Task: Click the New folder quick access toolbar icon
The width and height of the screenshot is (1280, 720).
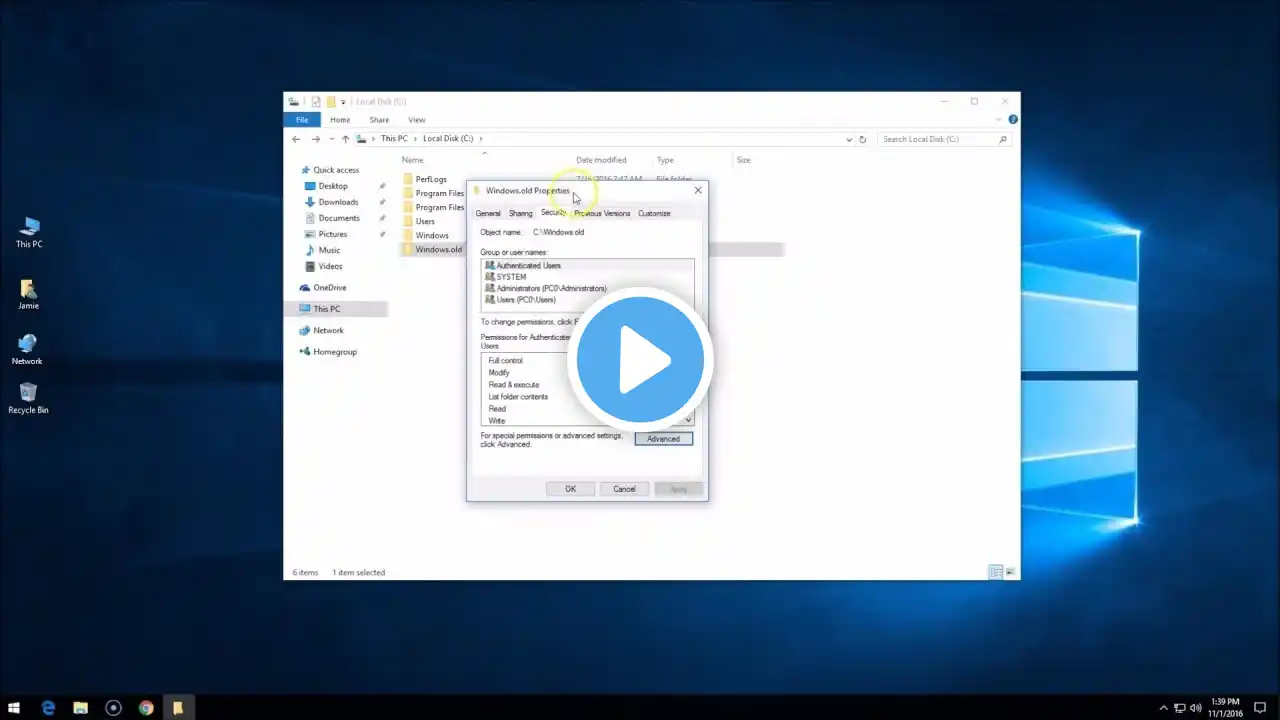Action: (330, 102)
